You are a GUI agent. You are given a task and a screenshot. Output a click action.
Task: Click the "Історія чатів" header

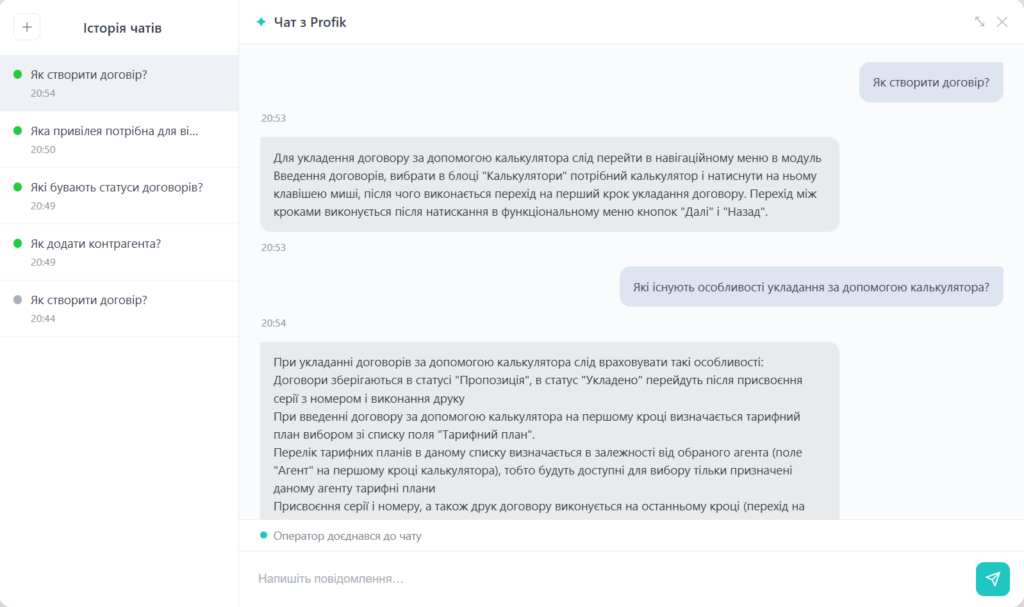(x=122, y=28)
